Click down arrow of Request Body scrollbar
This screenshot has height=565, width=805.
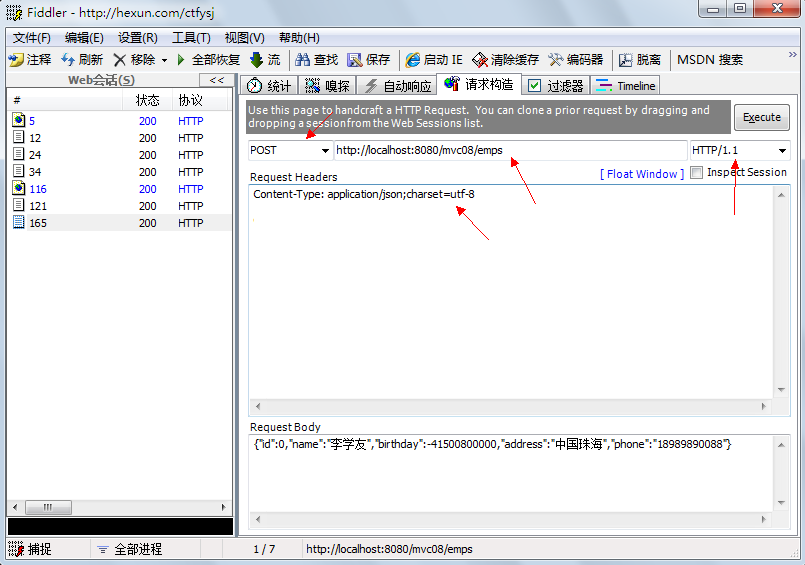781,502
